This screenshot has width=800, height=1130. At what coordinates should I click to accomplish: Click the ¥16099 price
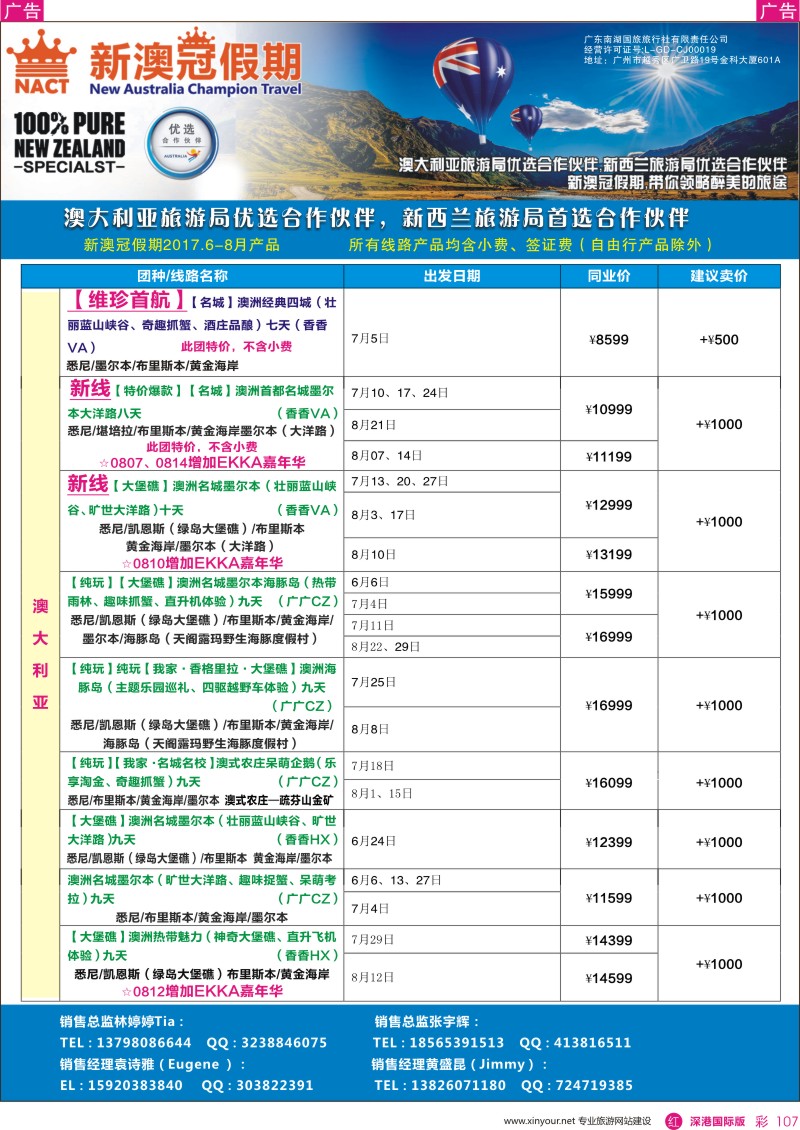(x=609, y=783)
